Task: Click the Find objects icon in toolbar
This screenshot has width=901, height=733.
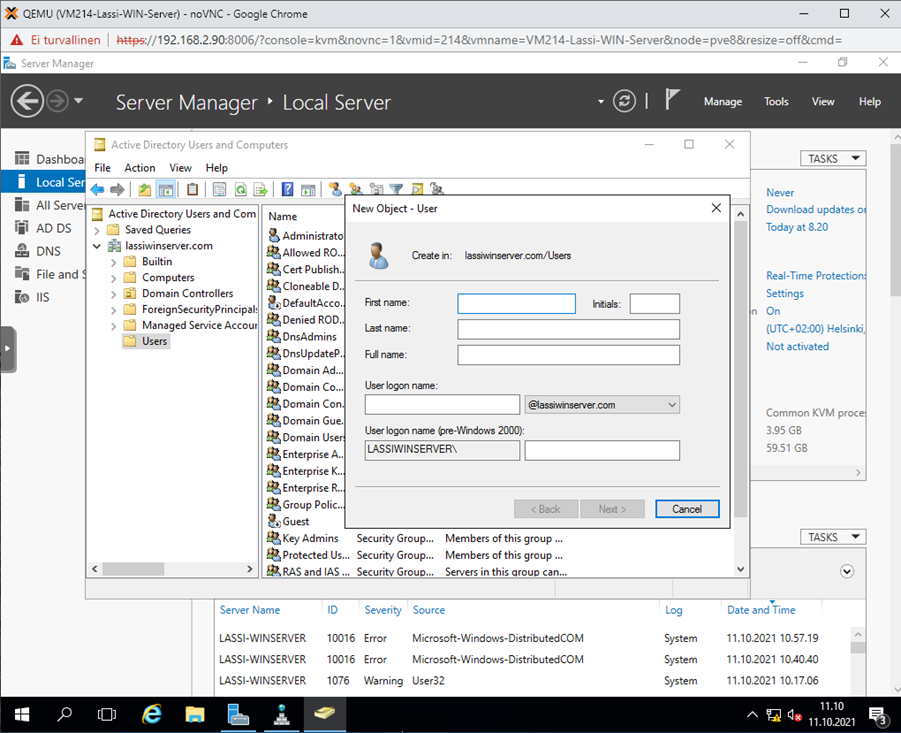Action: click(417, 188)
